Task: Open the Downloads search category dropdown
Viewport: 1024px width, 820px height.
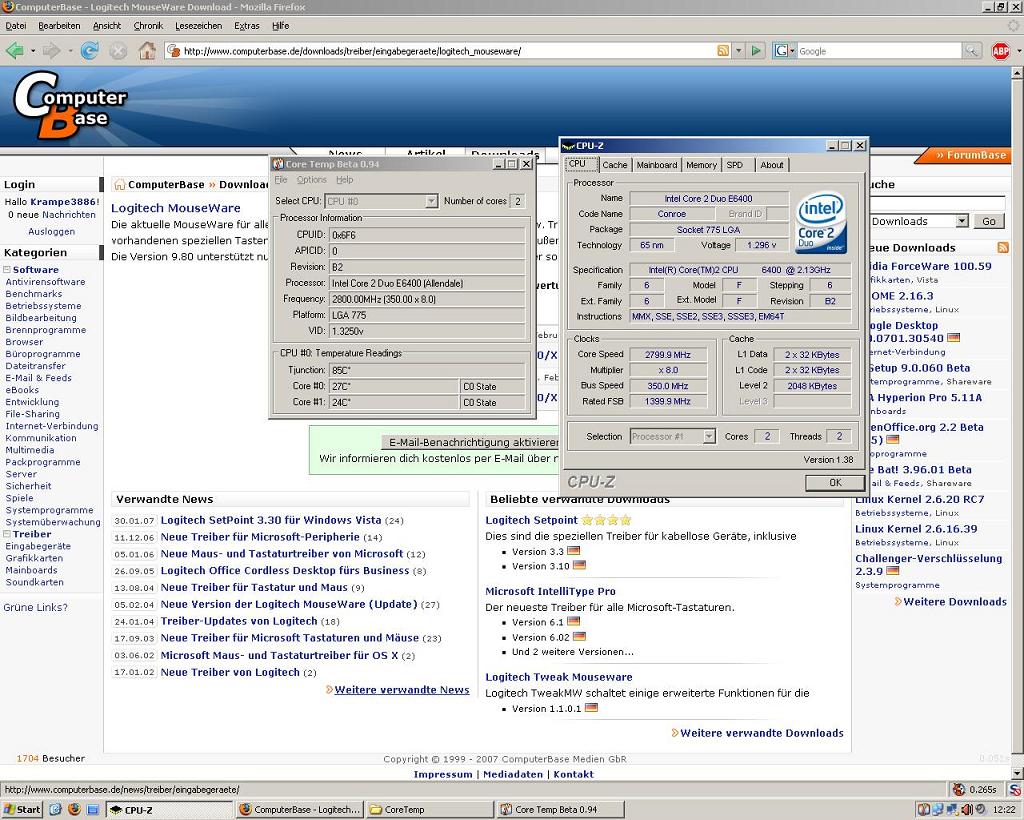Action: click(961, 221)
